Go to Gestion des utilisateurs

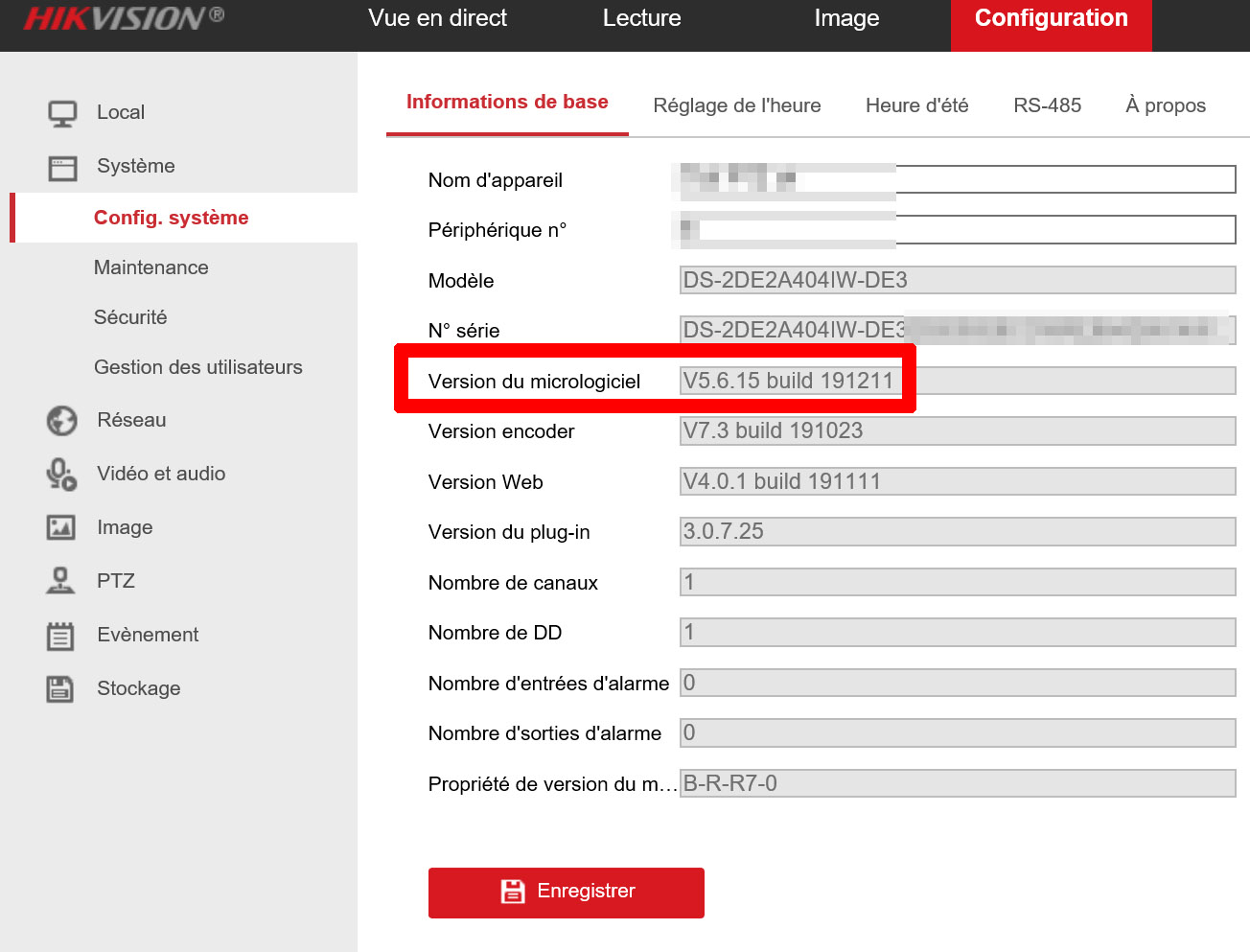click(x=197, y=367)
